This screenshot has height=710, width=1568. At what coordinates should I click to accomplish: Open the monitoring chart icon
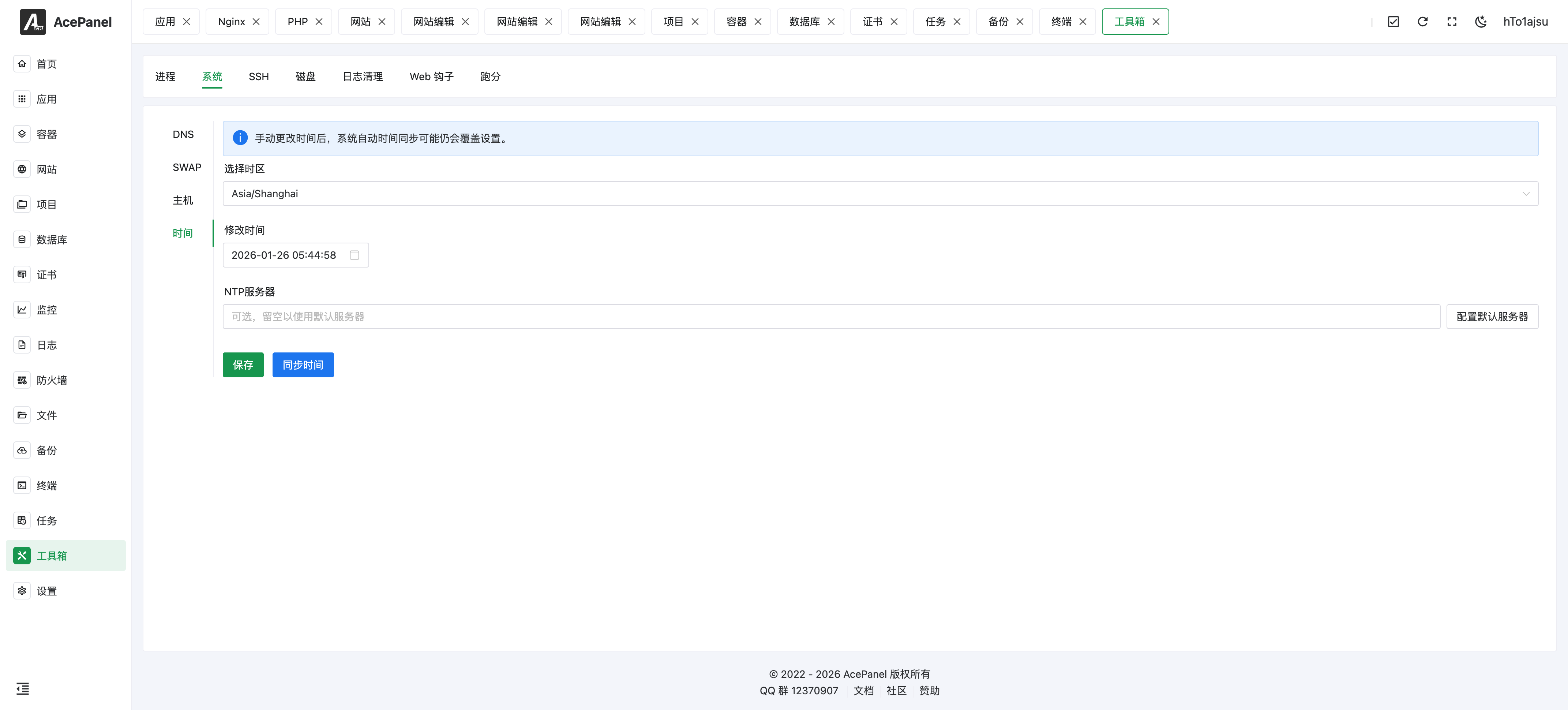tap(22, 310)
